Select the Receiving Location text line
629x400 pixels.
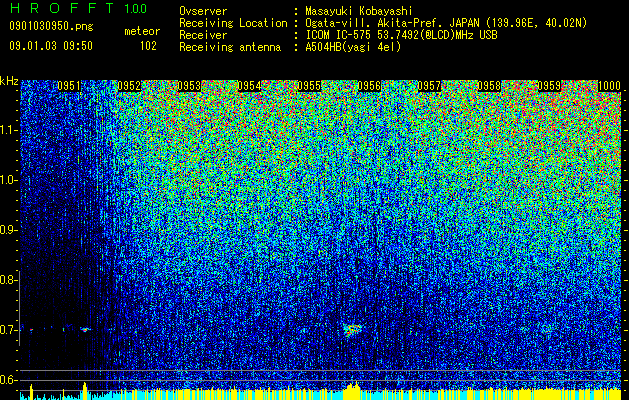(383, 23)
